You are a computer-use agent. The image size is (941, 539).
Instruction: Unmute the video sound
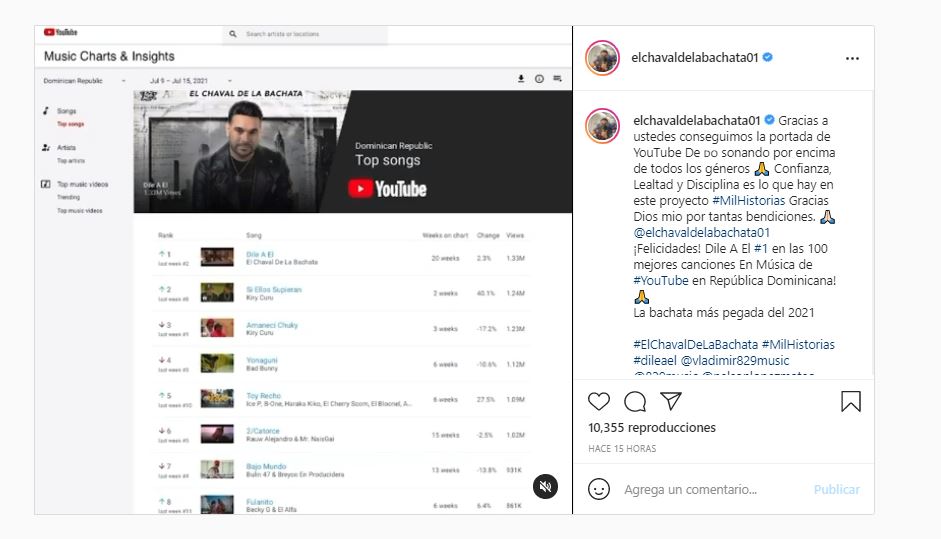pos(545,486)
